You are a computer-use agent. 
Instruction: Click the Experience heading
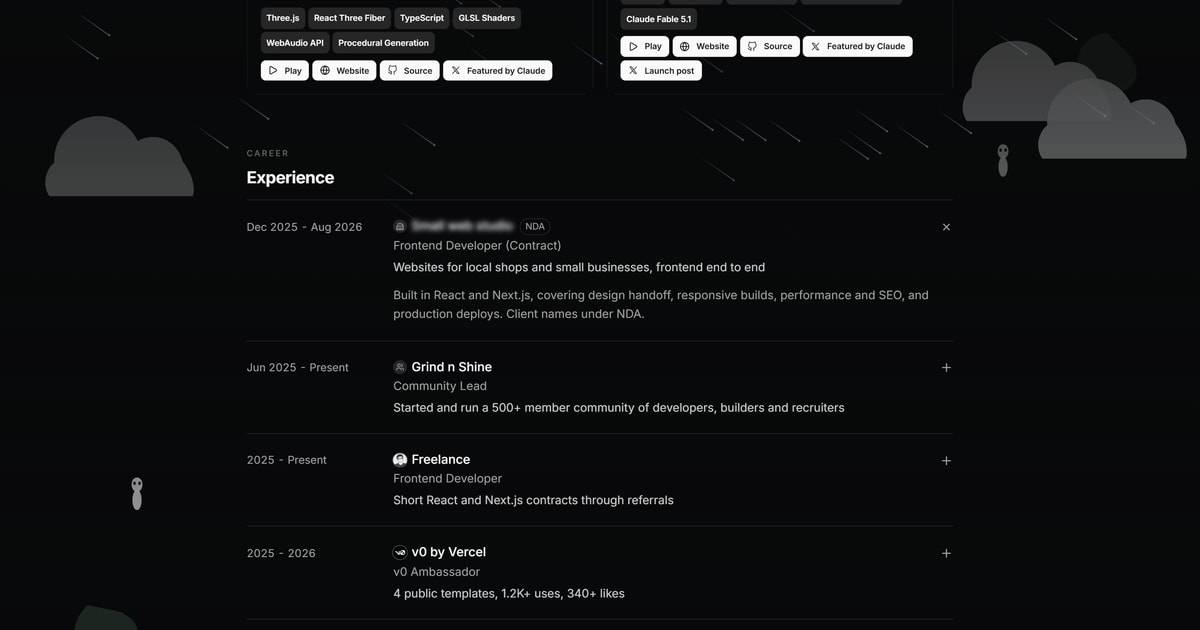click(291, 178)
